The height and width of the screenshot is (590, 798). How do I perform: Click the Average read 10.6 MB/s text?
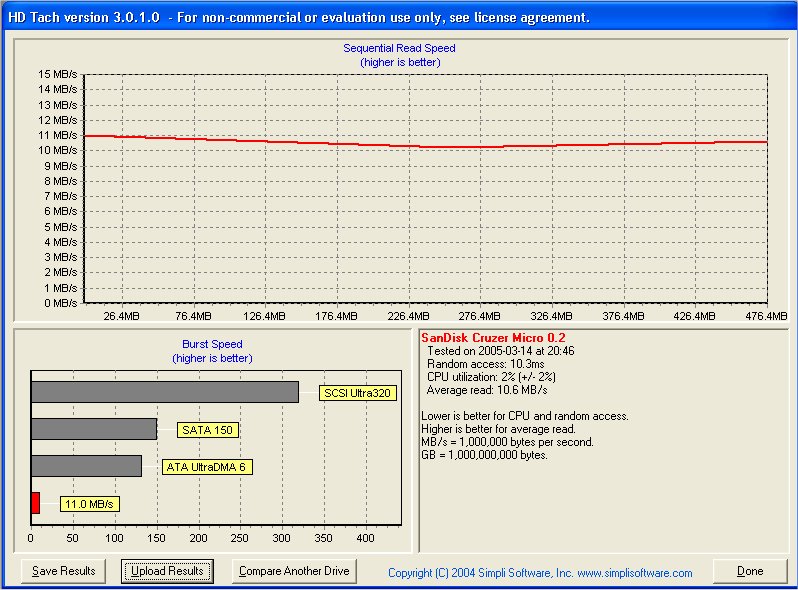tap(487, 390)
